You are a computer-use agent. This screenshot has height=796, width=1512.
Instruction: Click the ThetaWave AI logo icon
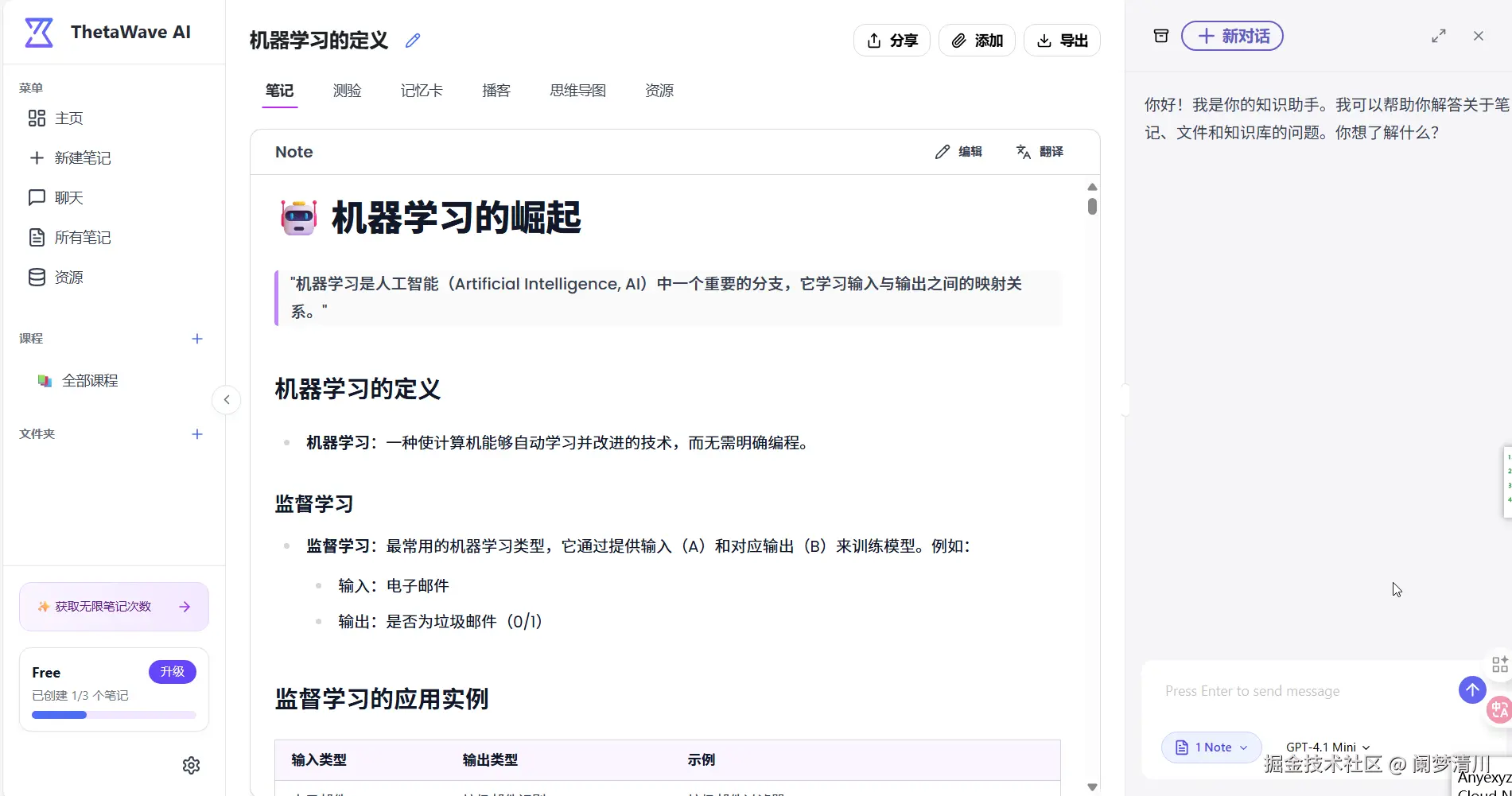[x=38, y=33]
